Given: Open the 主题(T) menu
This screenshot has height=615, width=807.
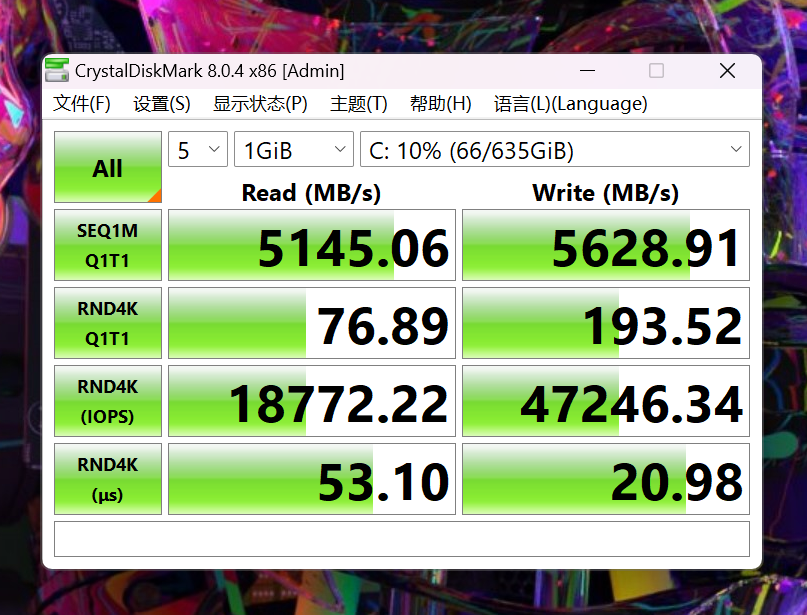Looking at the screenshot, I should click(358, 103).
